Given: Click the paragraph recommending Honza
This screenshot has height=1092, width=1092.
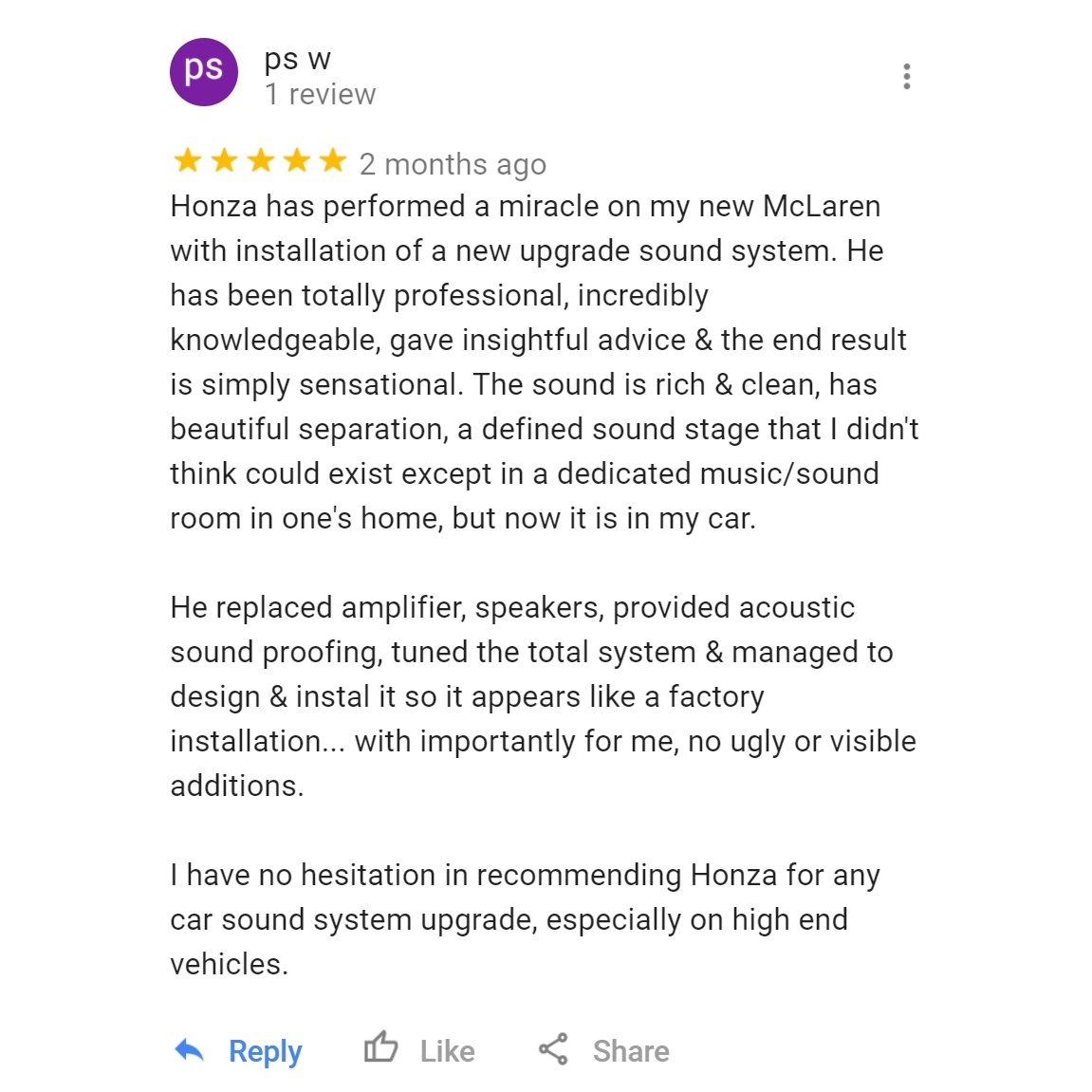Looking at the screenshot, I should (525, 919).
